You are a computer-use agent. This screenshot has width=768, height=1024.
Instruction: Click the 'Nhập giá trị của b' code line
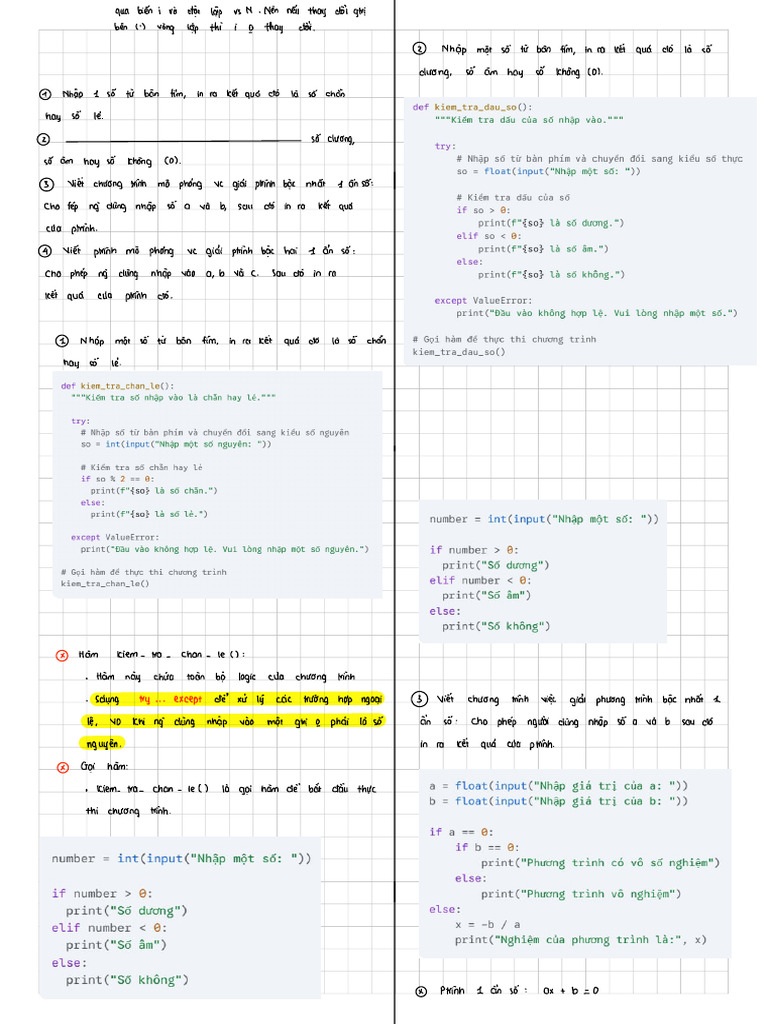pyautogui.click(x=558, y=801)
